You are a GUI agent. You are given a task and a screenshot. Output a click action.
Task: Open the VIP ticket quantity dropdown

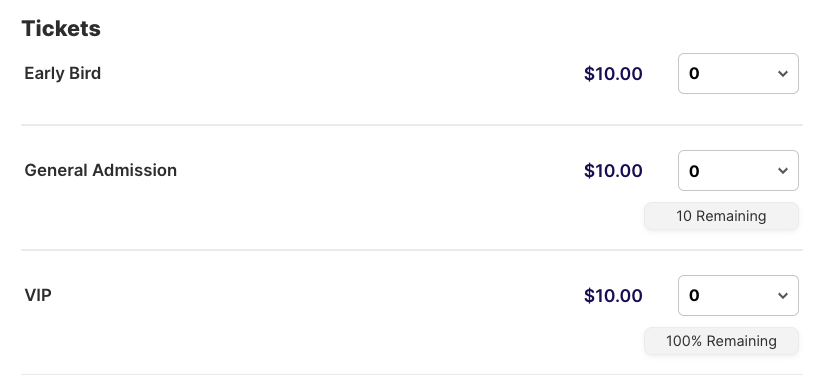[x=738, y=296]
